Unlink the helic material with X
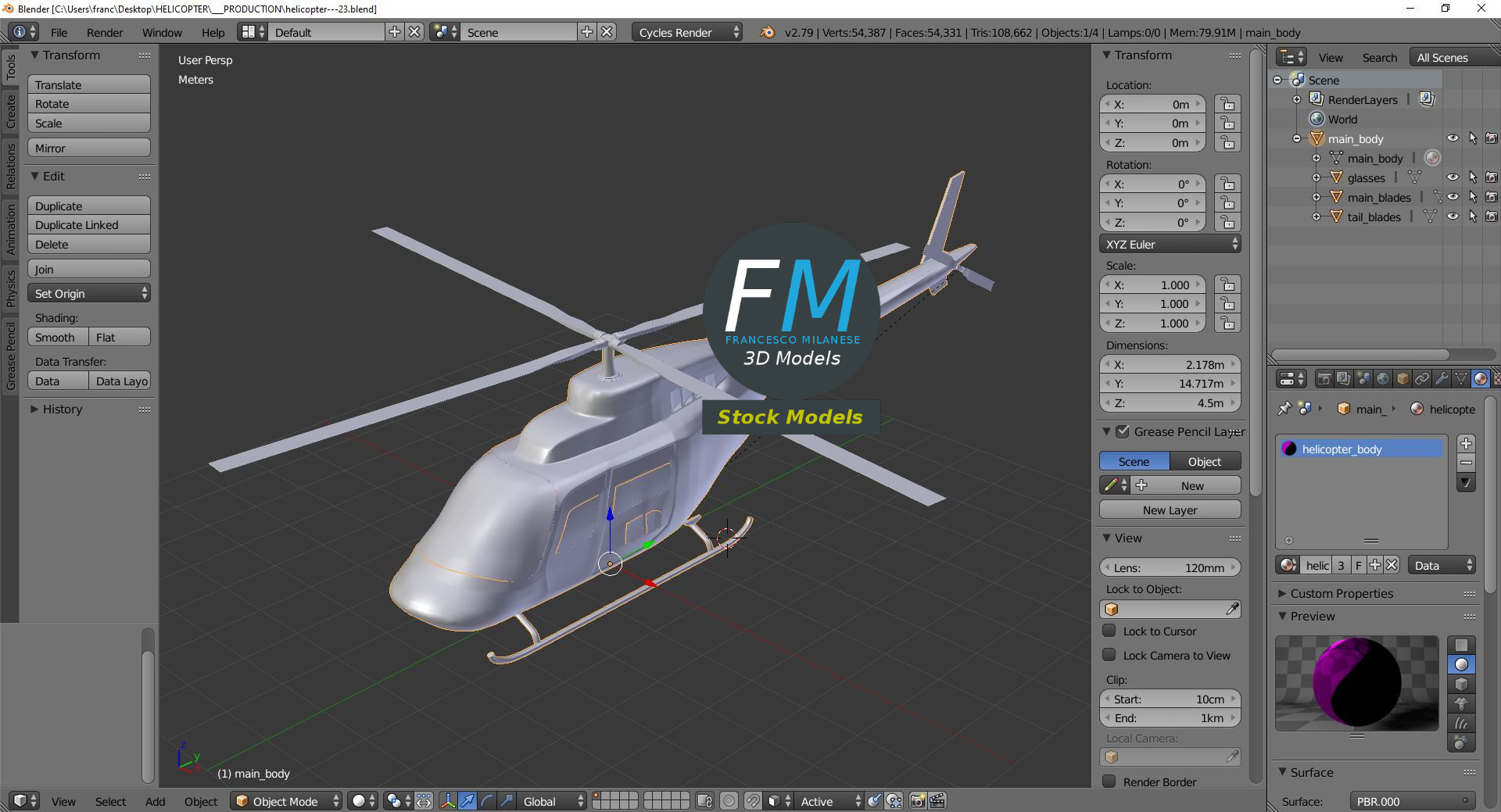 (x=1392, y=565)
